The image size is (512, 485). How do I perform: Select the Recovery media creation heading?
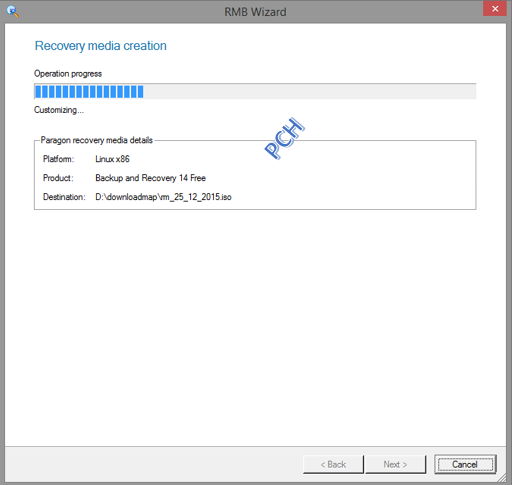[x=101, y=46]
